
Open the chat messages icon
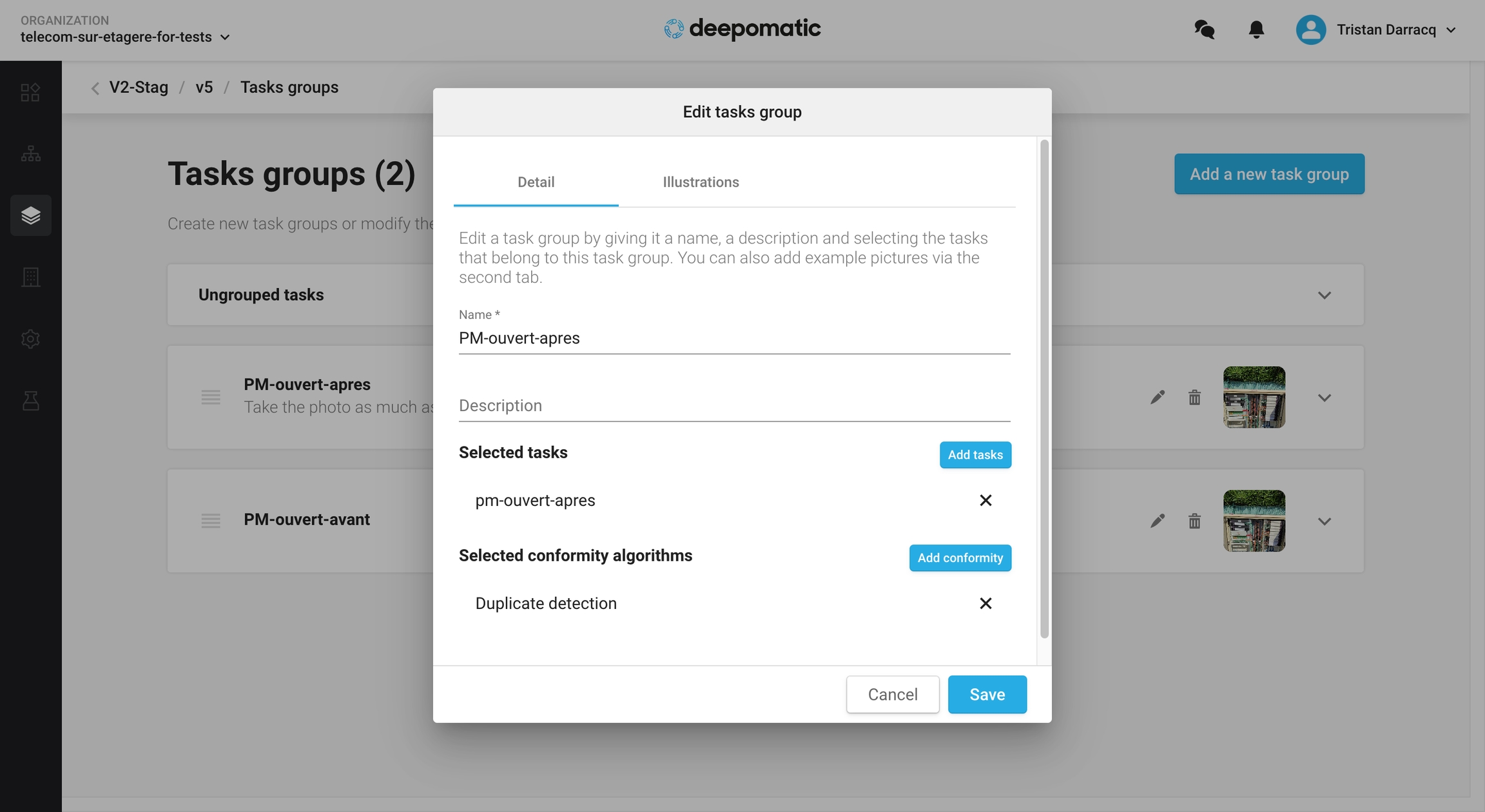coord(1204,30)
